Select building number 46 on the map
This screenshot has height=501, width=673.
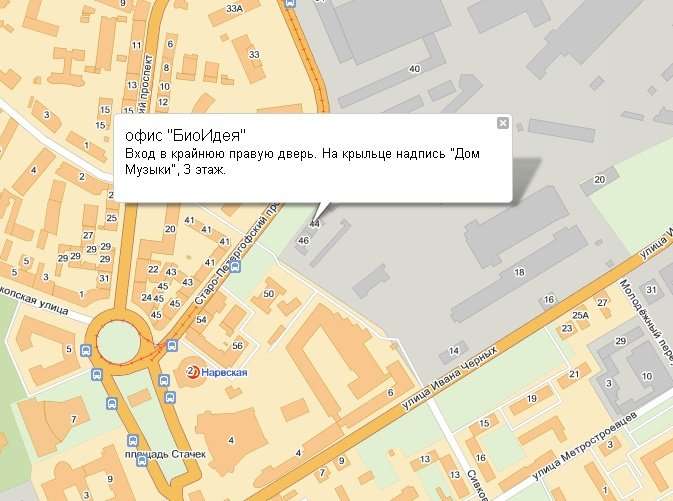(303, 240)
